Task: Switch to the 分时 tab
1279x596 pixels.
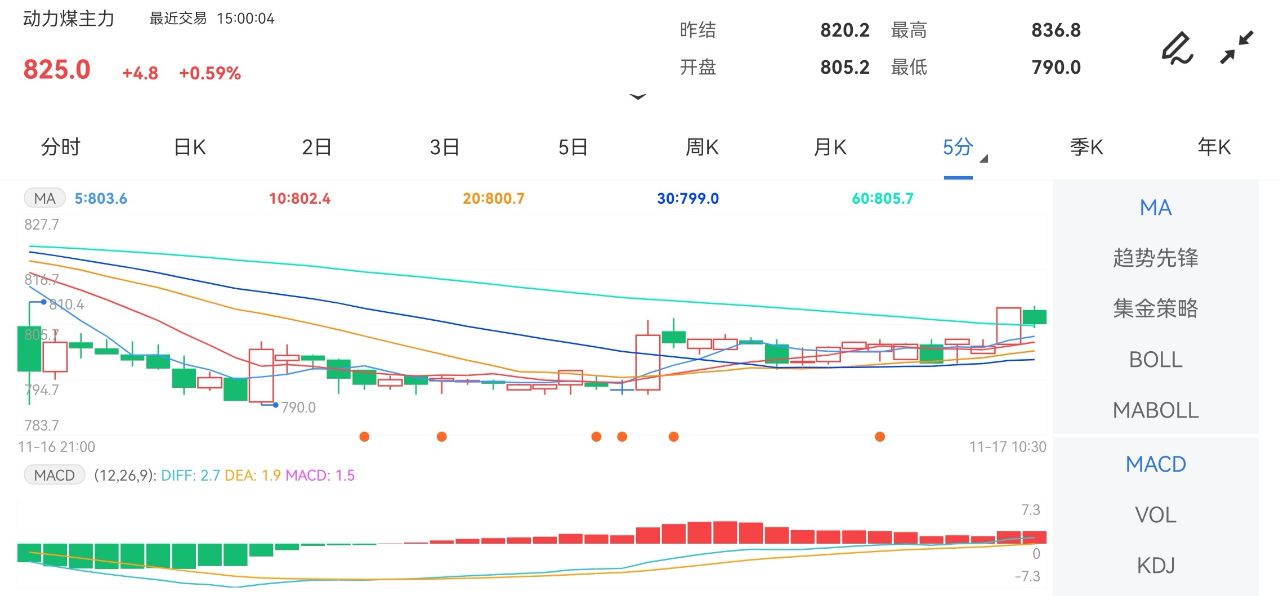Action: 62,146
